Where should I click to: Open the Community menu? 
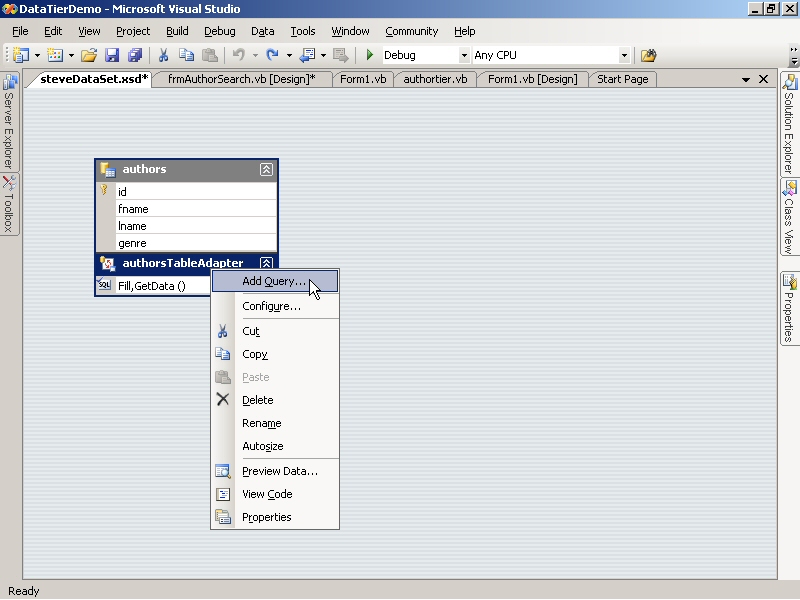coord(412,31)
